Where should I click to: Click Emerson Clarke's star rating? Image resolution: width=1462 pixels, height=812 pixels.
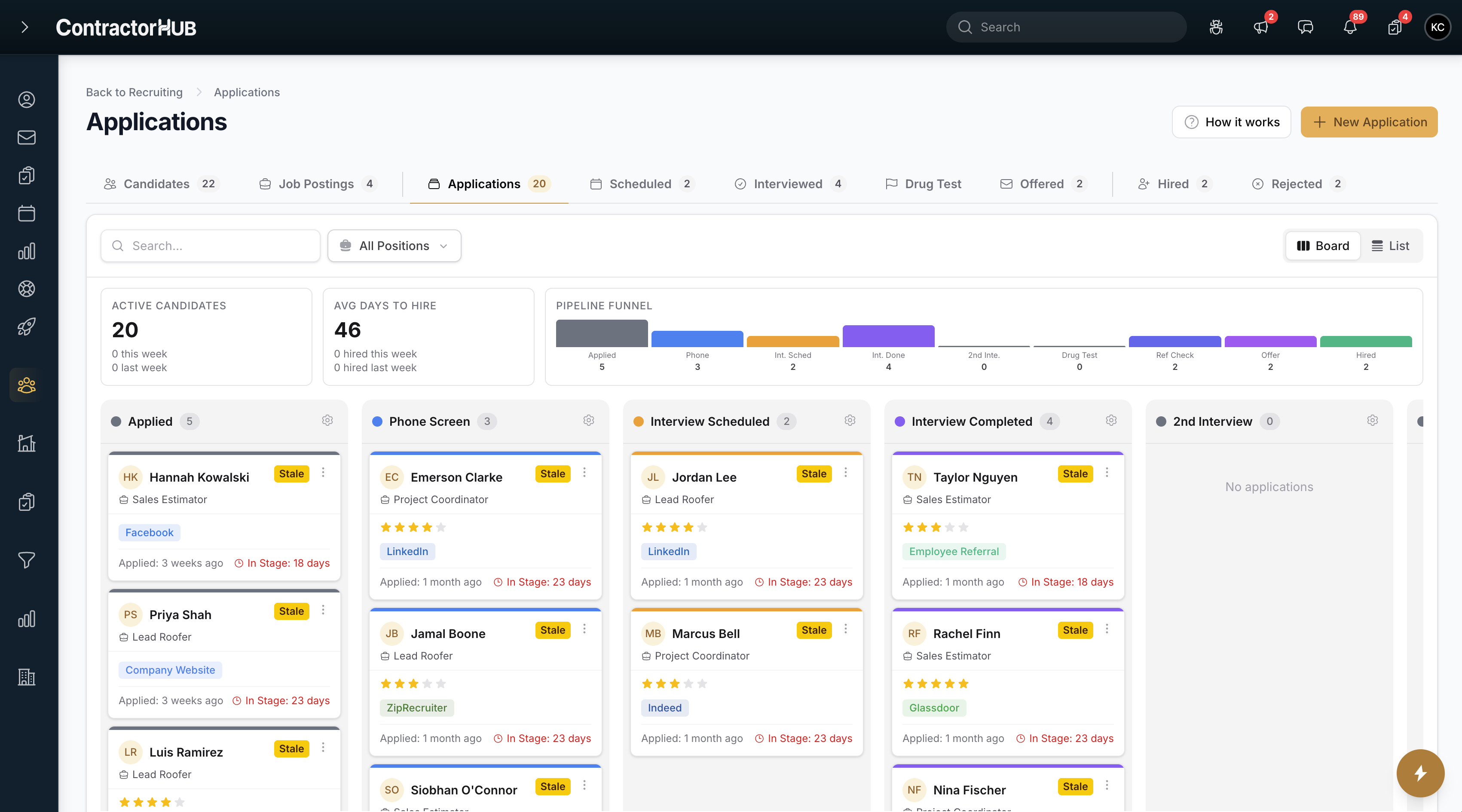(413, 527)
